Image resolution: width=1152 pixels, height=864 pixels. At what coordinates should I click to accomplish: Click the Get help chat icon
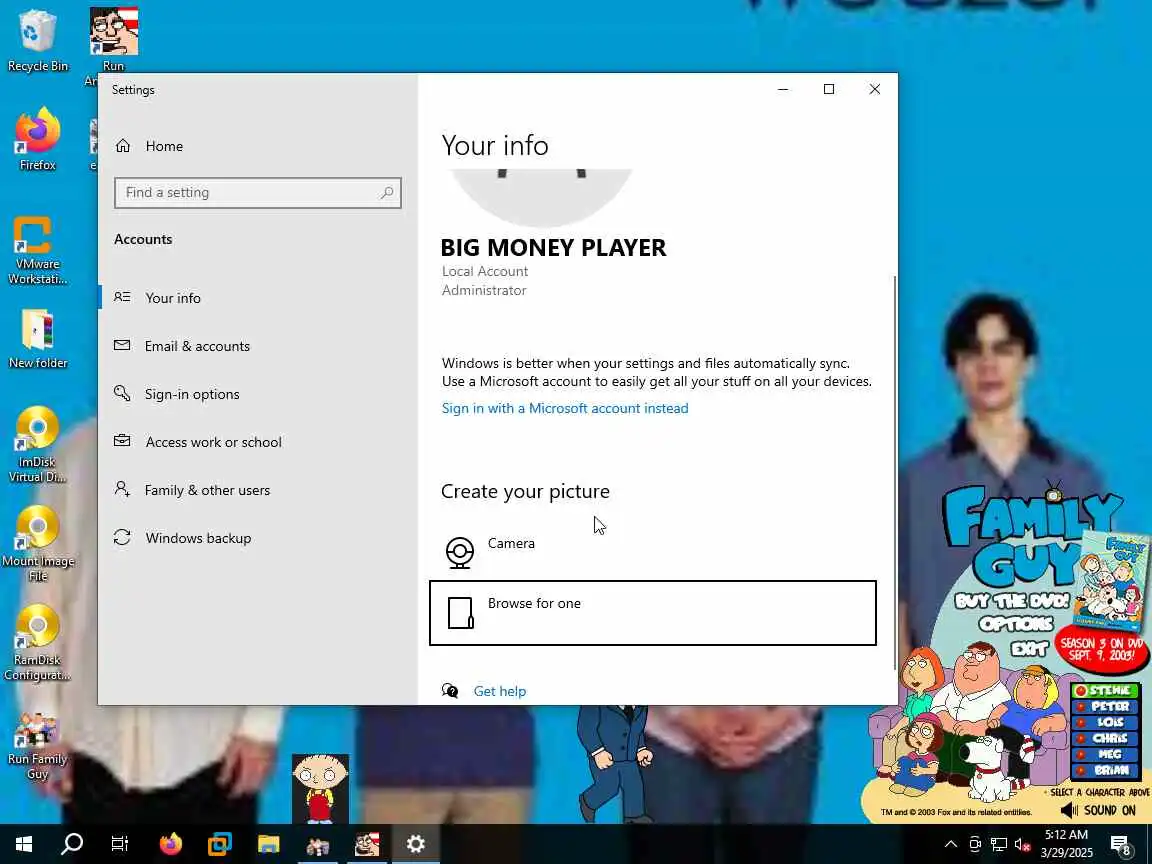(x=450, y=691)
